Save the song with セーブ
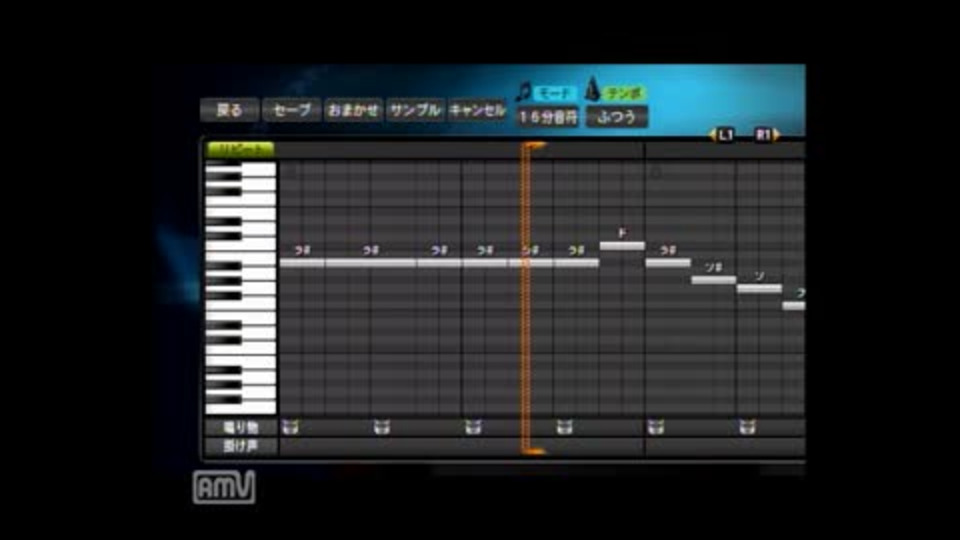Image resolution: width=960 pixels, height=540 pixels. point(291,110)
